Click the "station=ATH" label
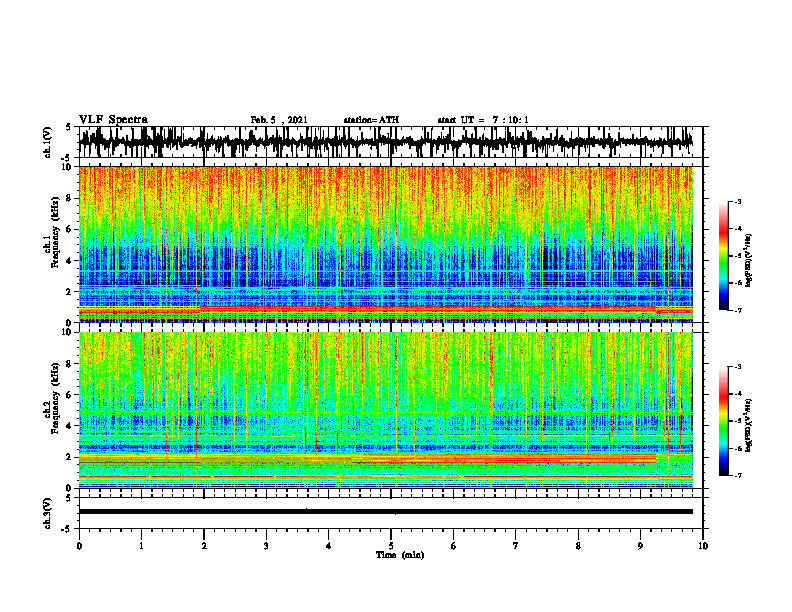This screenshot has height=612, width=792. 371,120
